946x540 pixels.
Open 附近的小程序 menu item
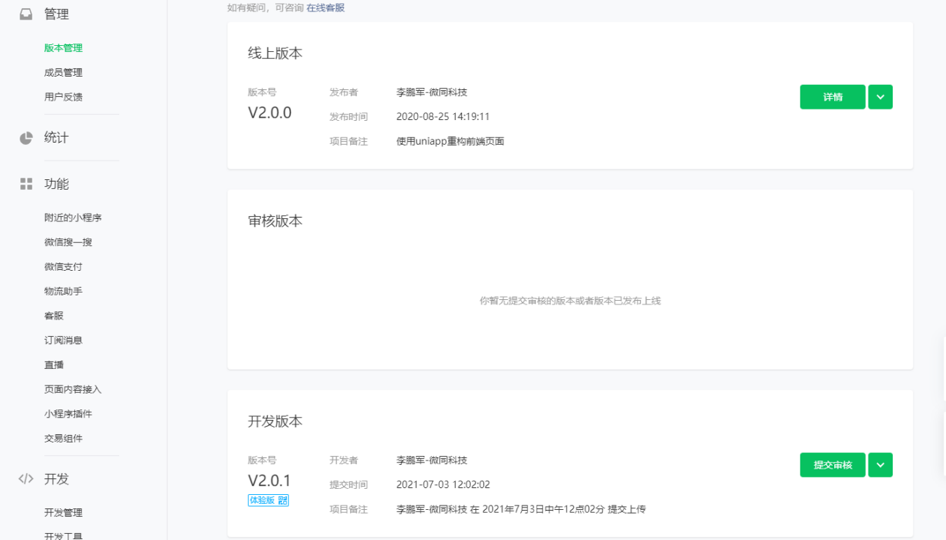click(x=73, y=218)
